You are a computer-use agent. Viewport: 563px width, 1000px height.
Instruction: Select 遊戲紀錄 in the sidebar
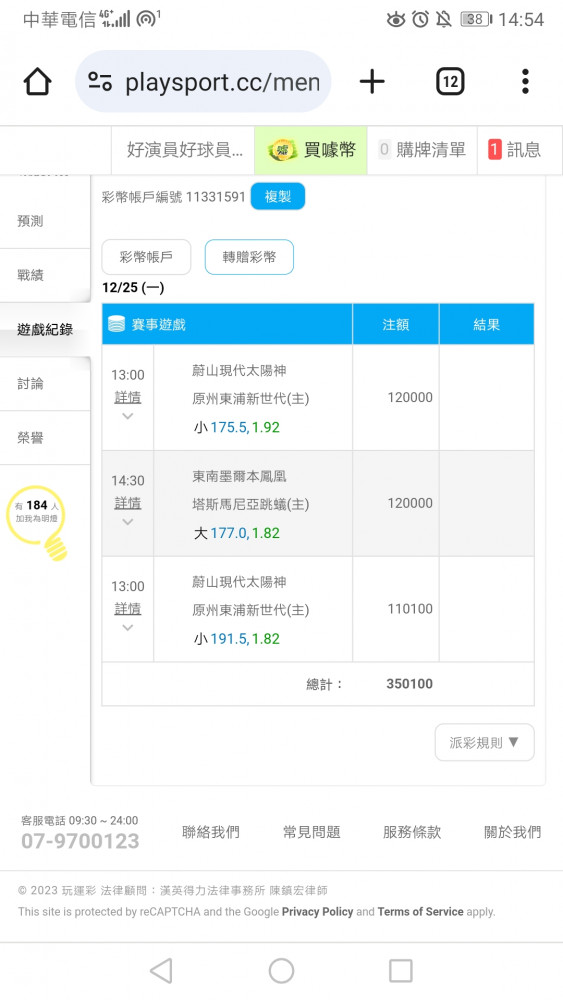45,330
